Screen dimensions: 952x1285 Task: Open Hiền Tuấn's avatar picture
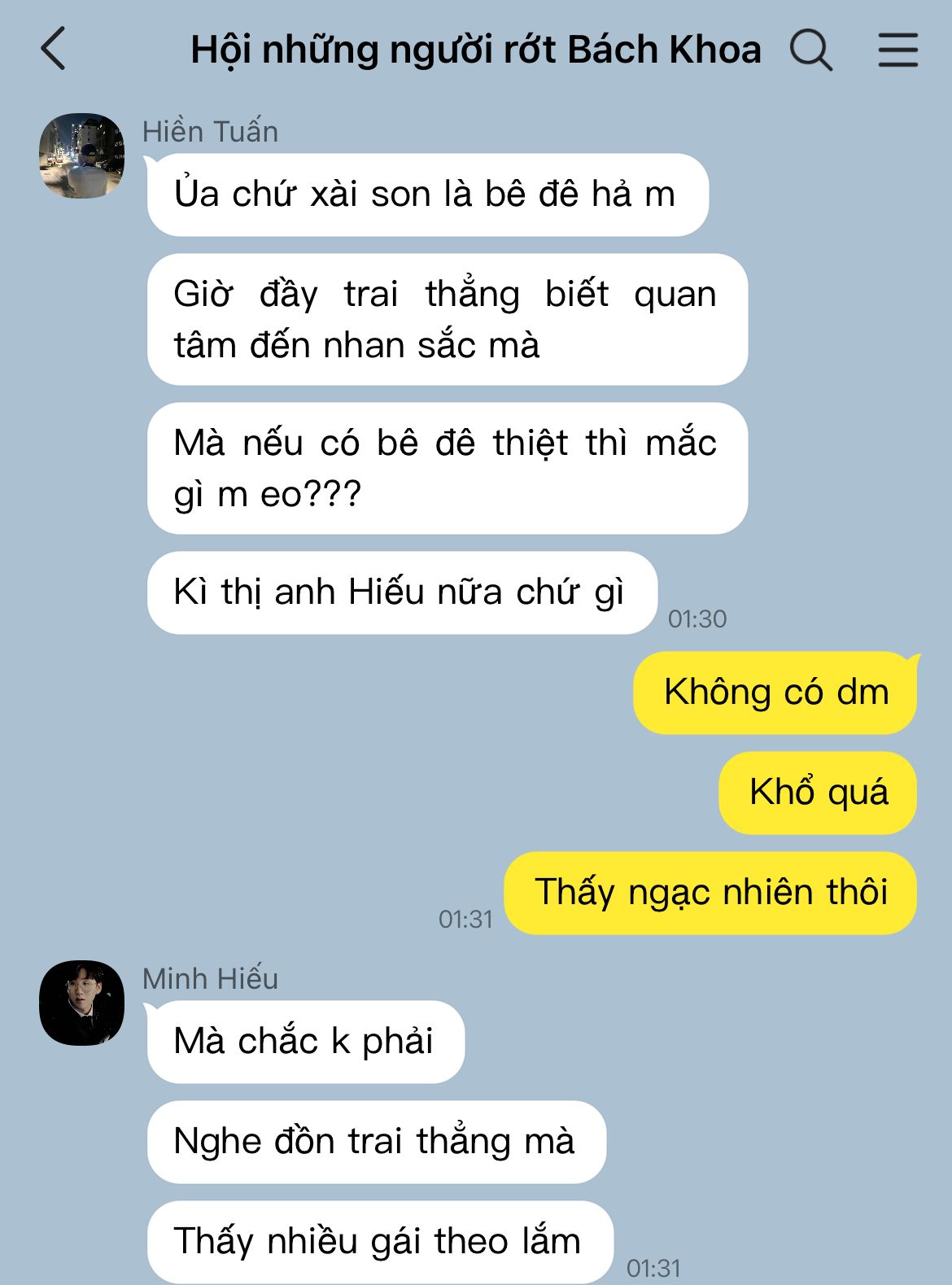[82, 155]
